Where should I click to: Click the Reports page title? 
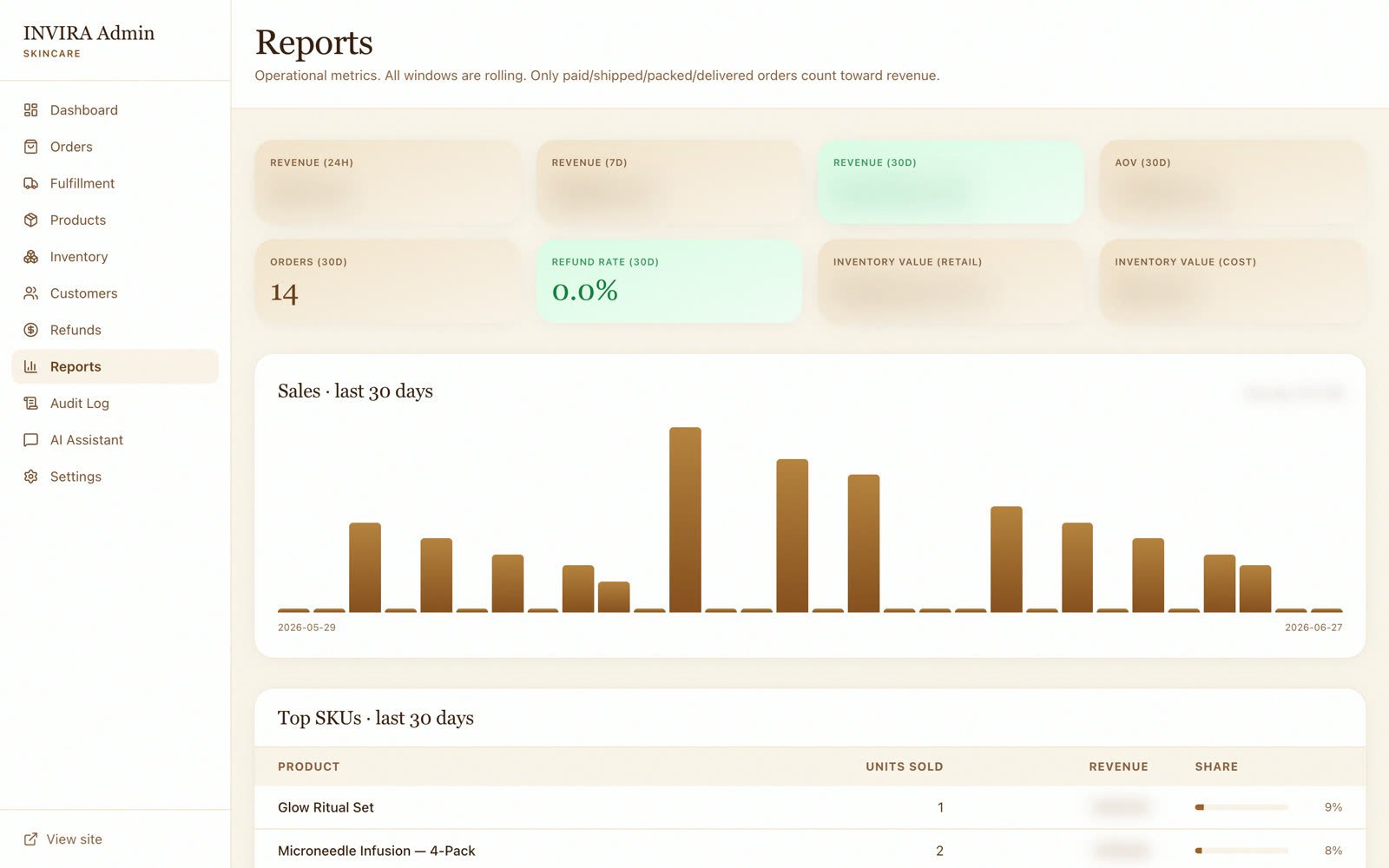pos(314,43)
